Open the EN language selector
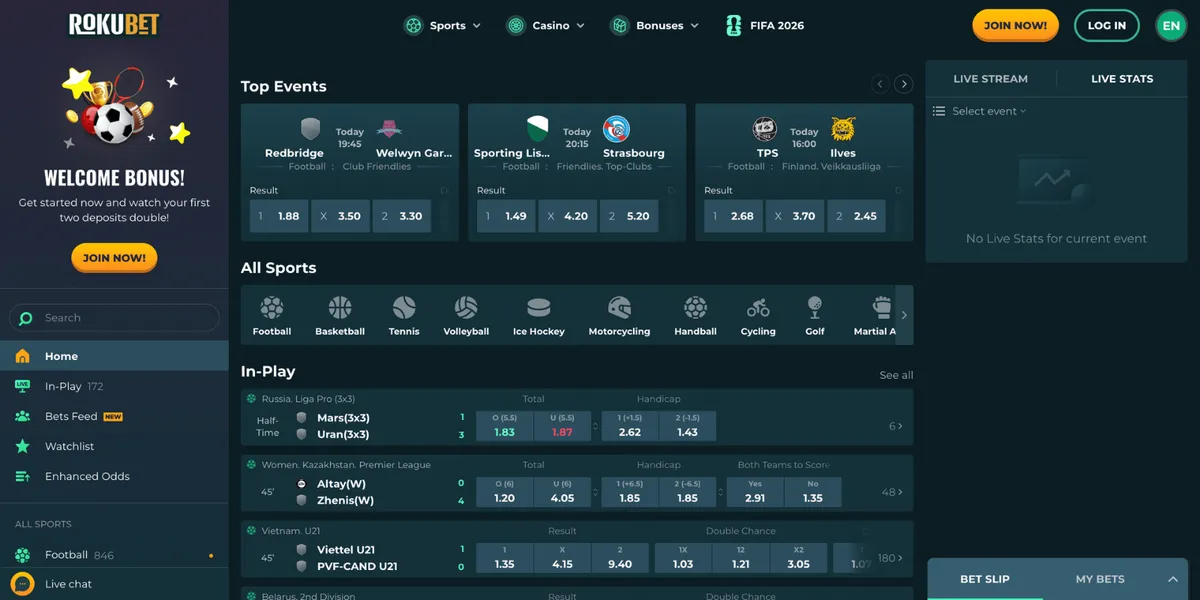Viewport: 1200px width, 600px height. pos(1171,25)
